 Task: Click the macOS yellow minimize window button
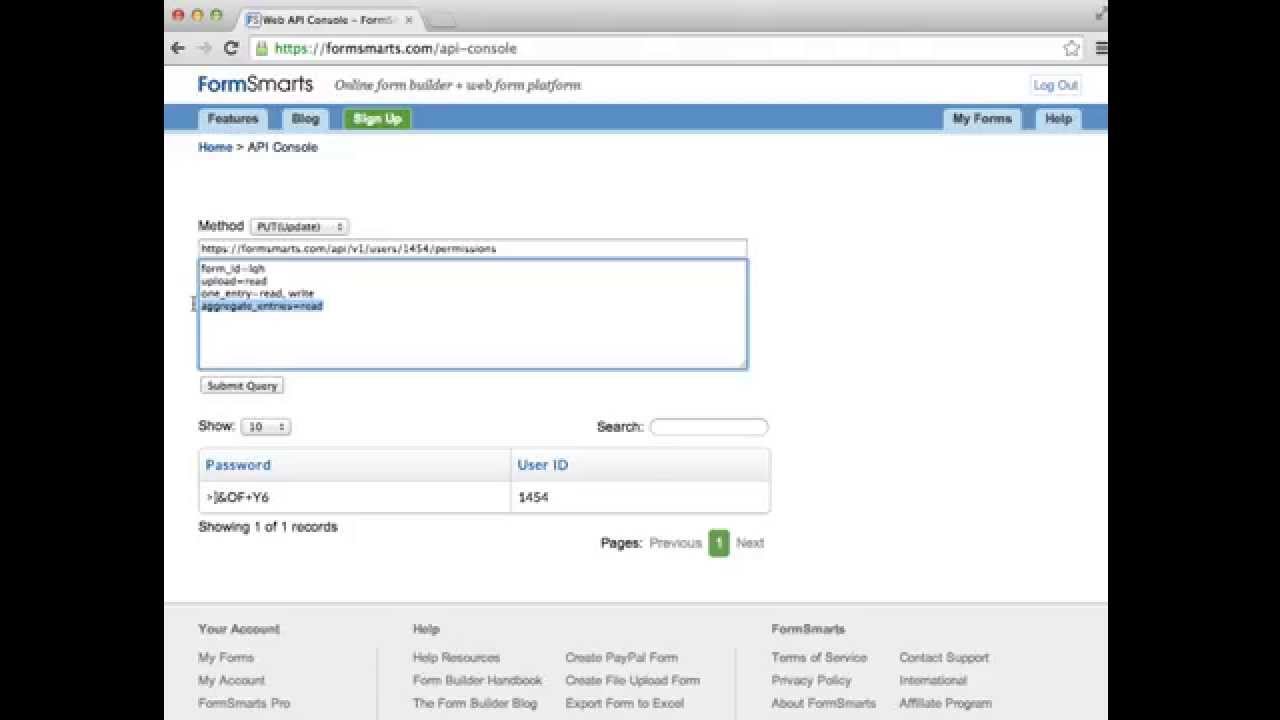coord(197,15)
